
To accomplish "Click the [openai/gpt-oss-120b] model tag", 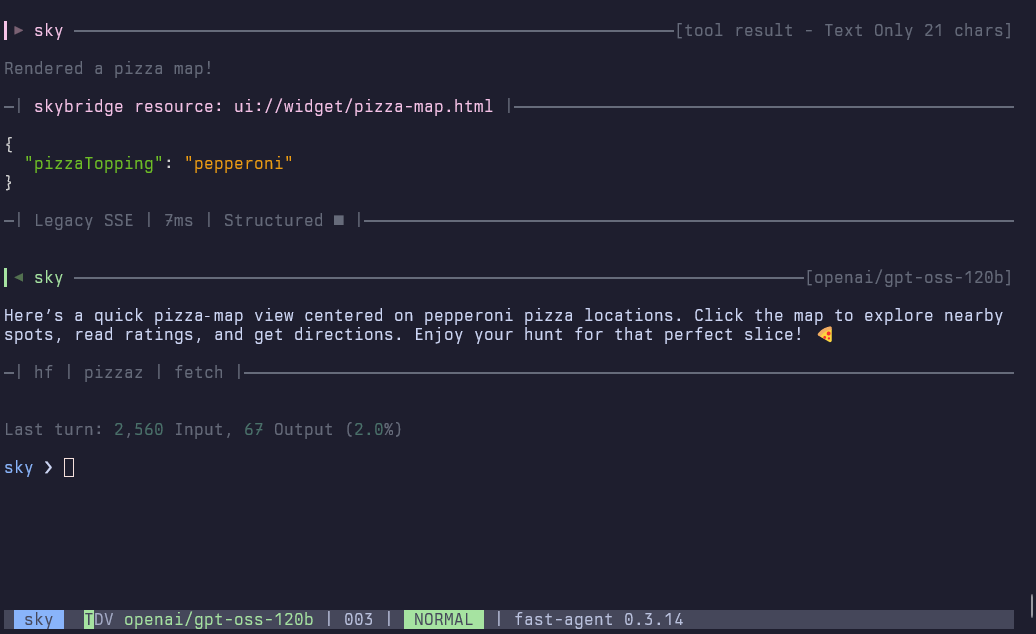I will tap(908, 277).
